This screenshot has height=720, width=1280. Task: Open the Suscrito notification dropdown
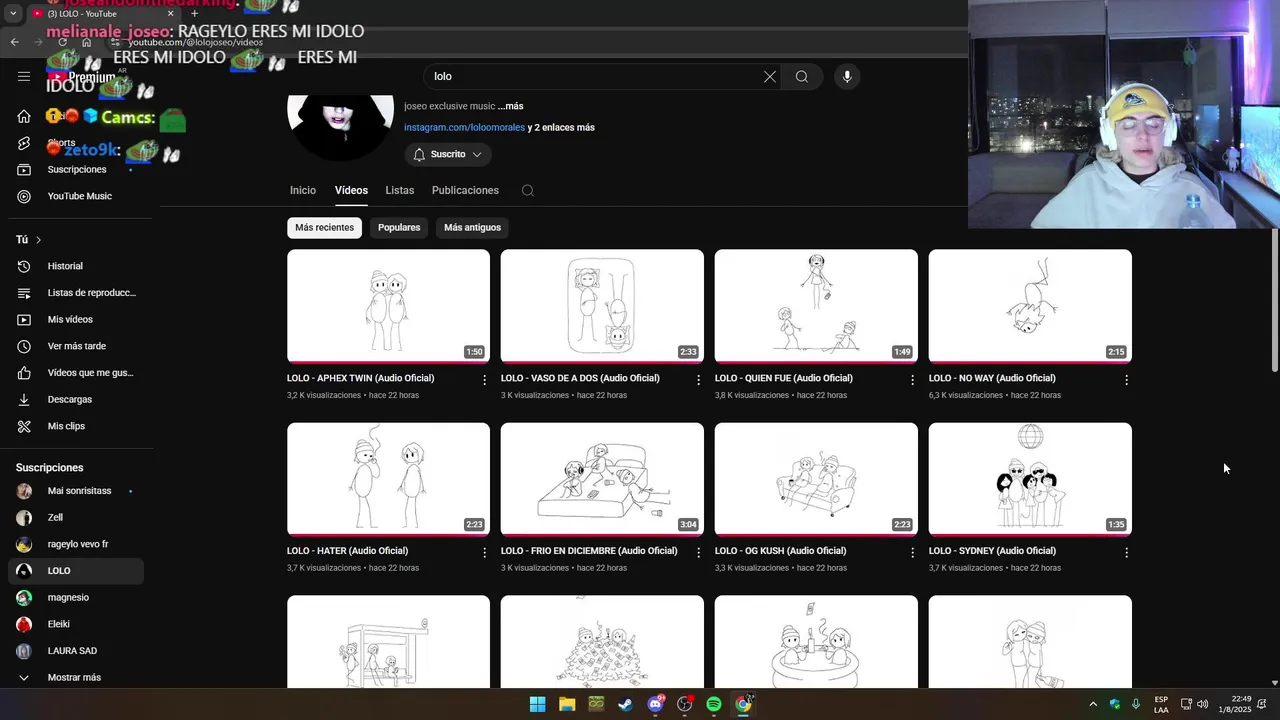tap(448, 154)
